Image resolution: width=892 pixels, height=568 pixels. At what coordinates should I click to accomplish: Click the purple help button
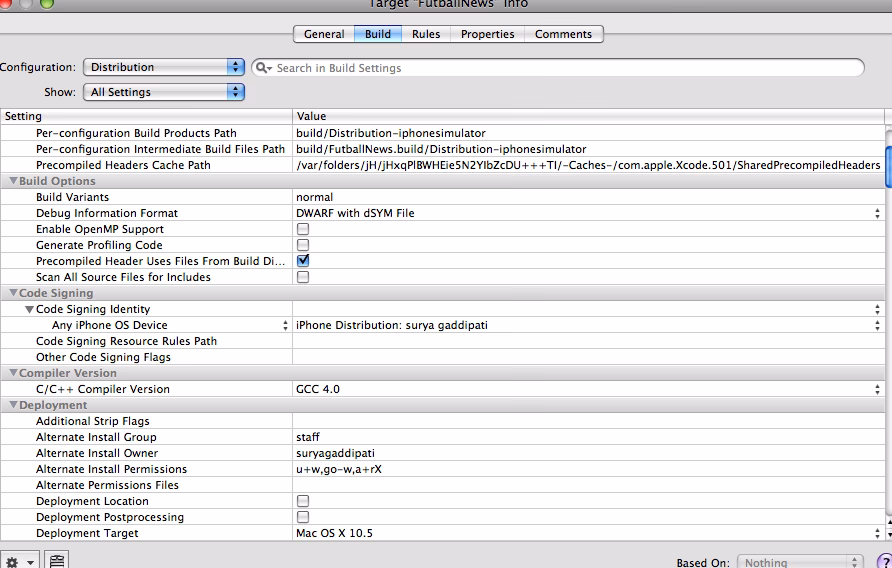click(x=885, y=561)
